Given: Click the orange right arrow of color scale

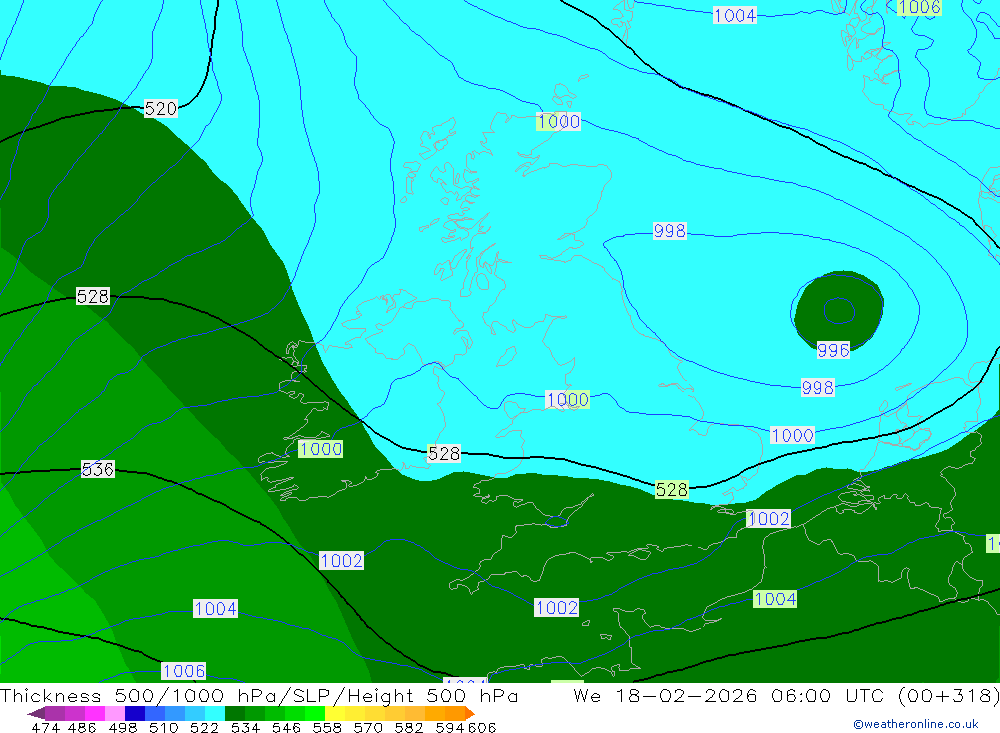Looking at the screenshot, I should (470, 713).
